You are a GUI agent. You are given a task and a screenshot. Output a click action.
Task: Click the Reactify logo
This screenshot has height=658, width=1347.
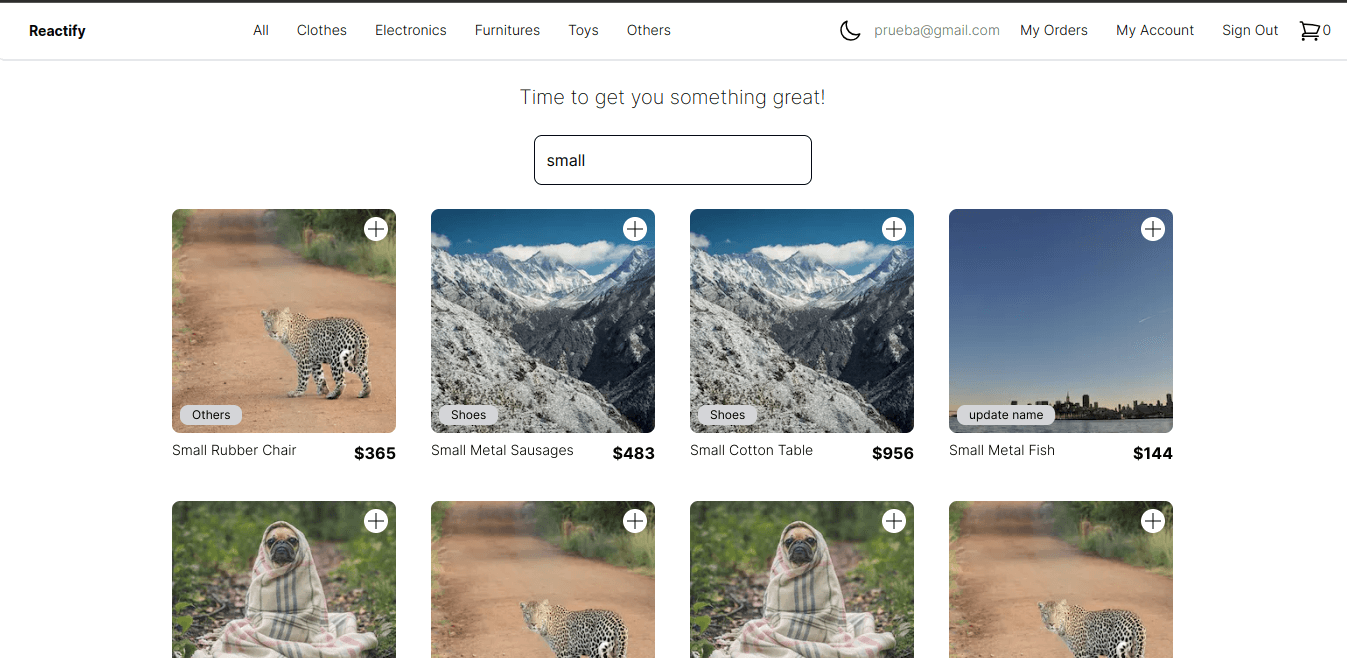click(x=57, y=31)
